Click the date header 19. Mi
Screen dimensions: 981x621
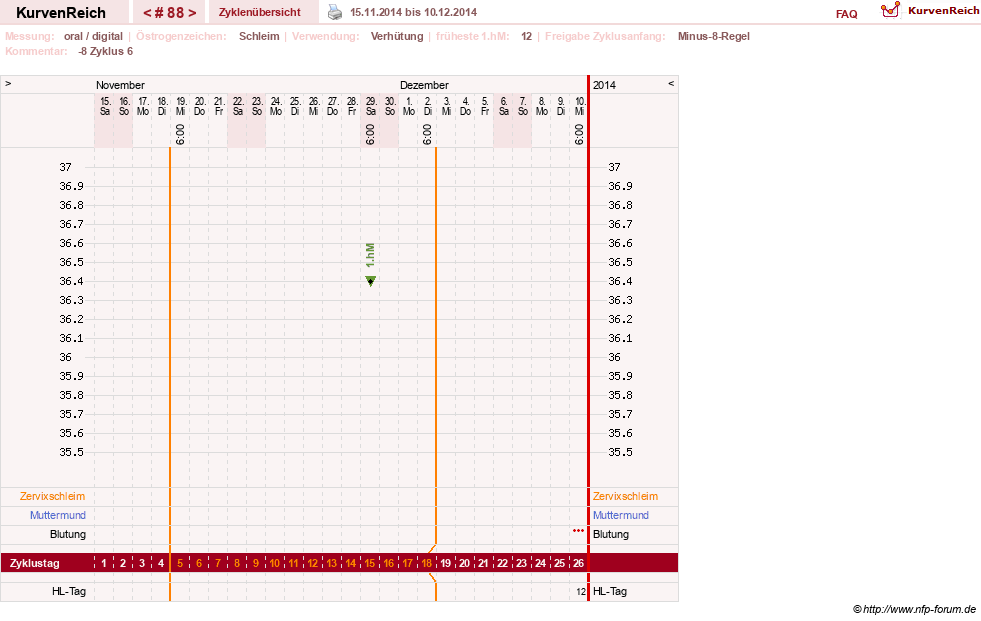[181, 106]
